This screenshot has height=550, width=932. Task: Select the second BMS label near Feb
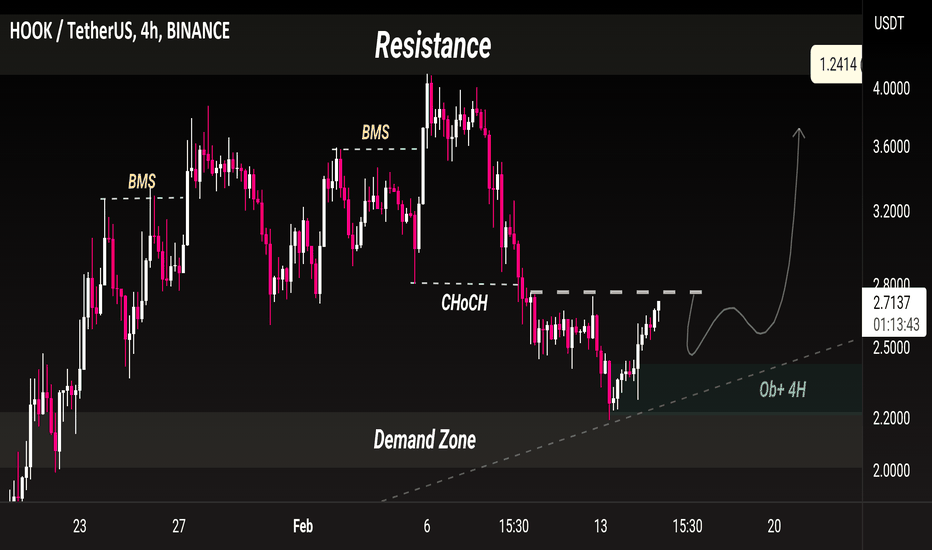tap(376, 132)
